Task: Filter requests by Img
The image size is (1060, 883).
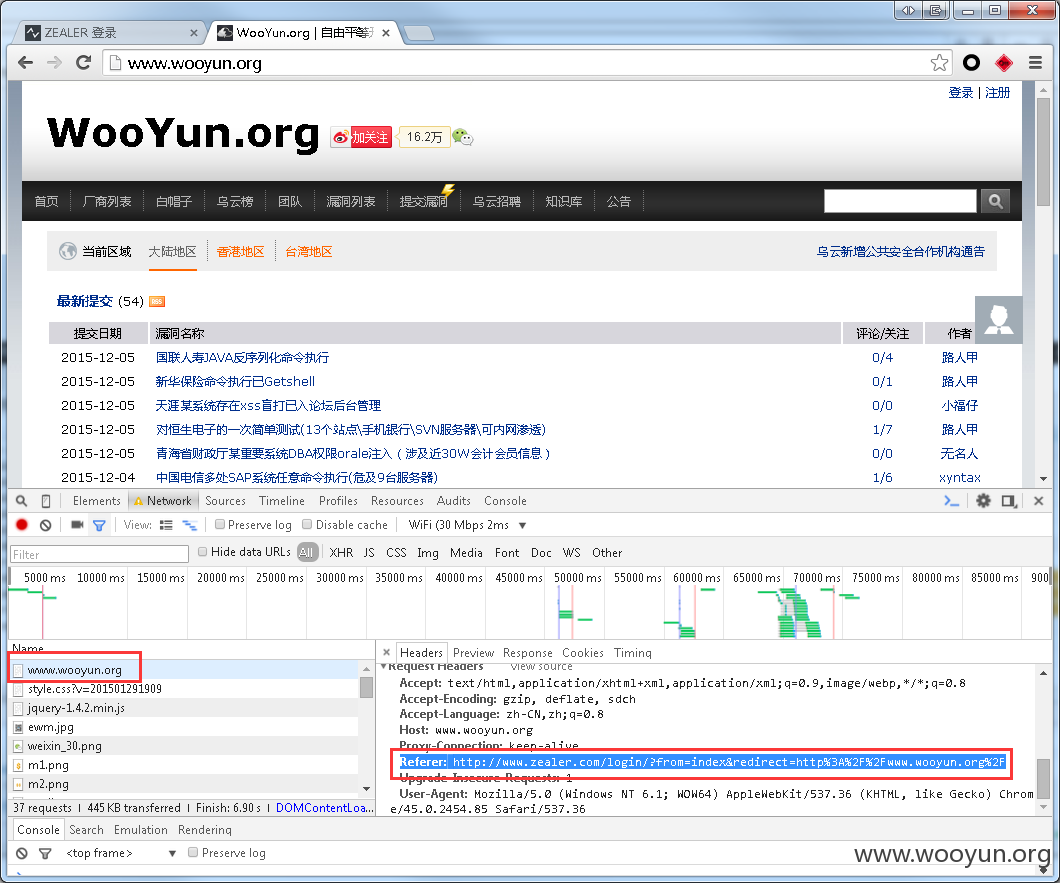Action: click(x=427, y=552)
